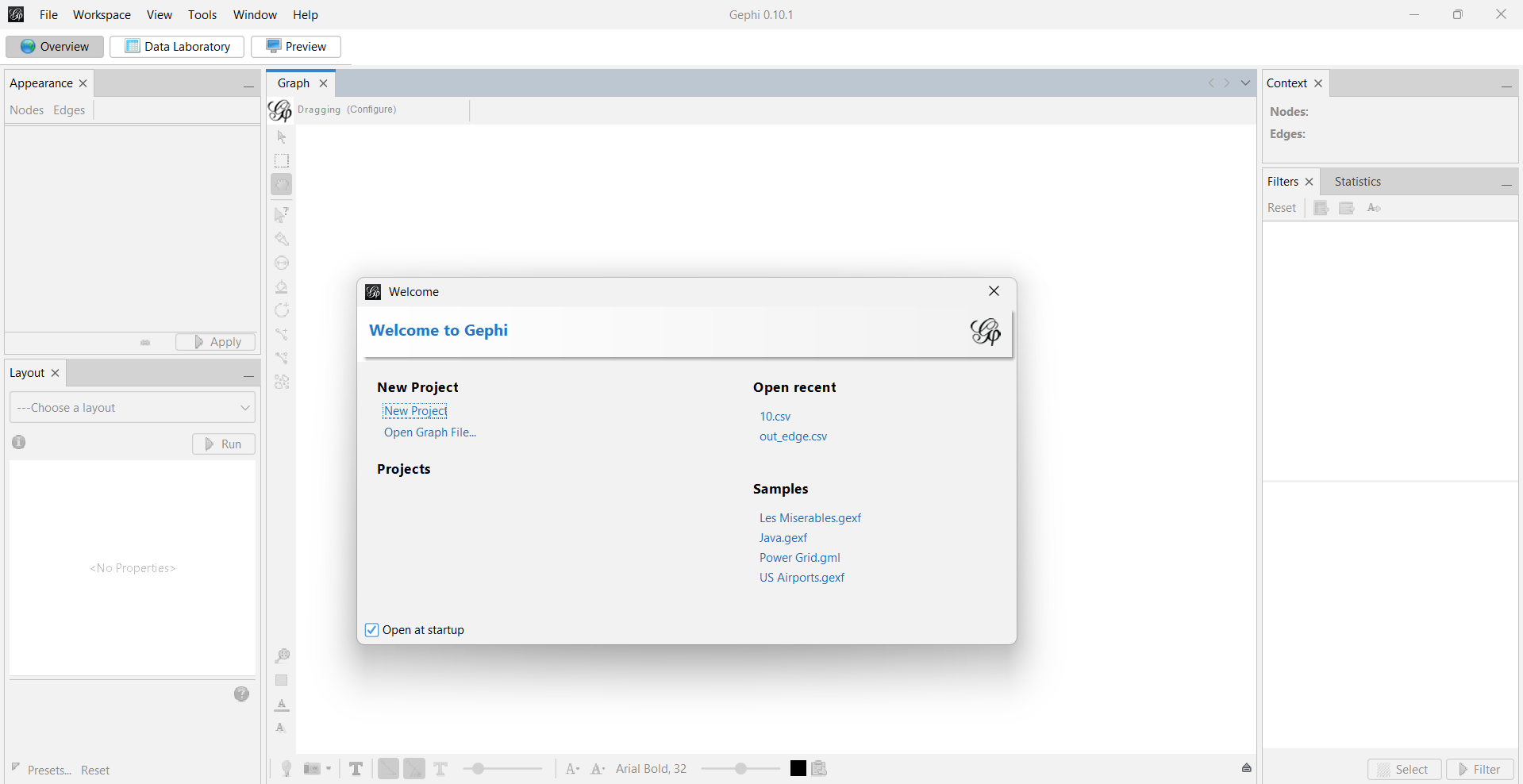Switch to Data Laboratory view
The height and width of the screenshot is (784, 1523).
point(177,46)
